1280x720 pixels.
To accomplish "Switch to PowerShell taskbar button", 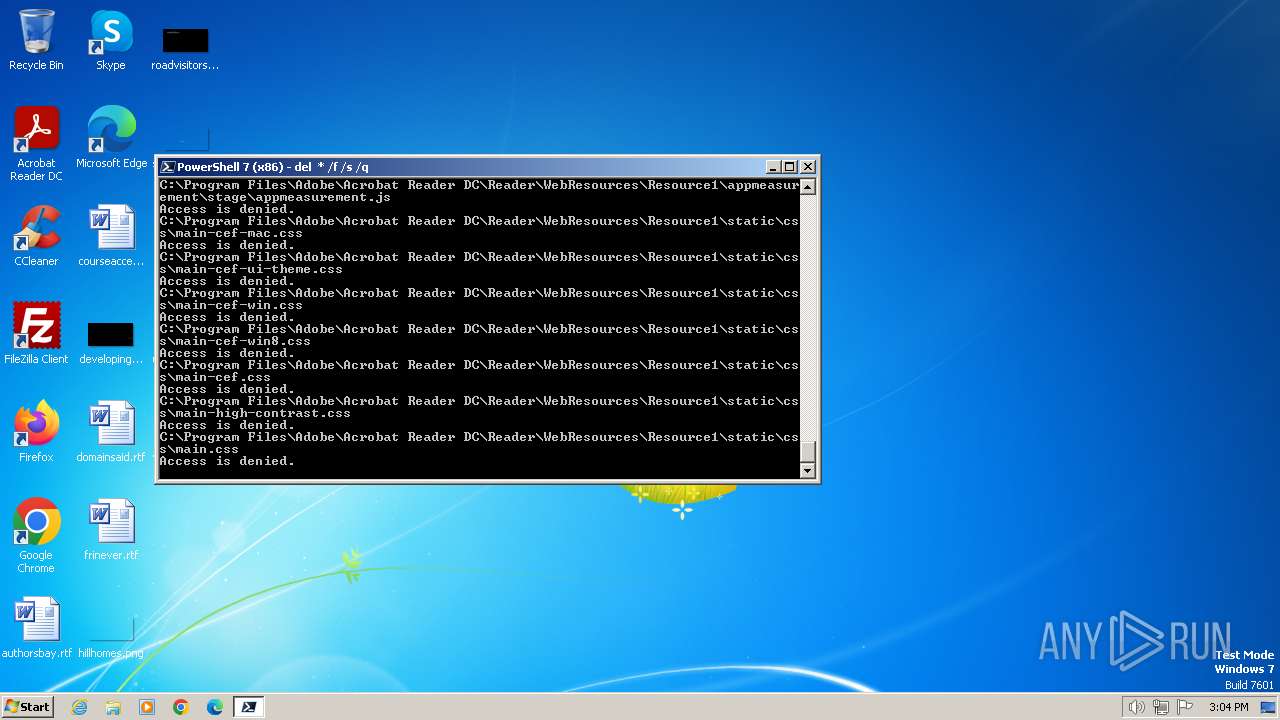I will click(249, 707).
